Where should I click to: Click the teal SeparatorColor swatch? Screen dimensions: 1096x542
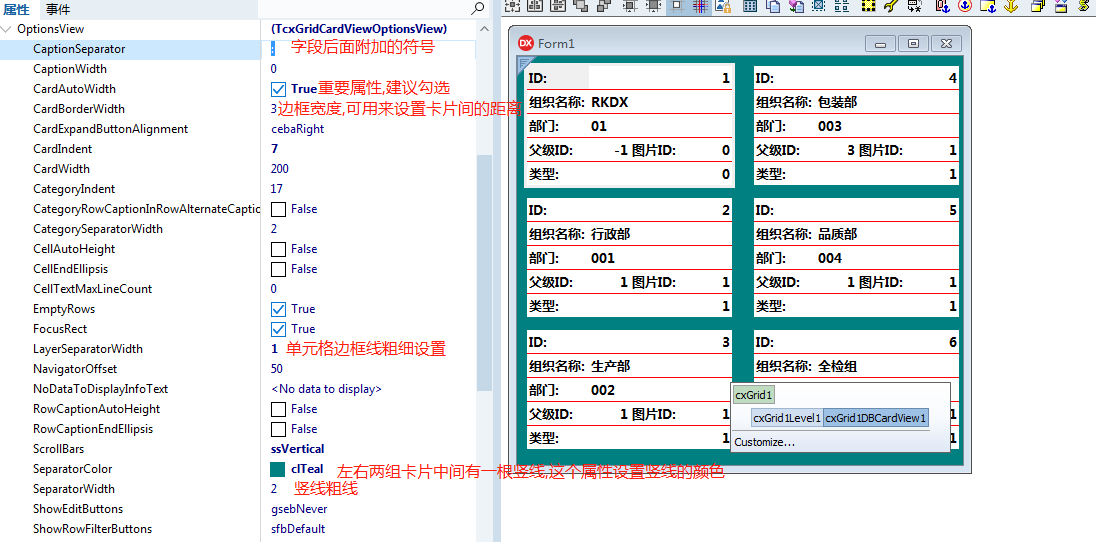pos(277,469)
